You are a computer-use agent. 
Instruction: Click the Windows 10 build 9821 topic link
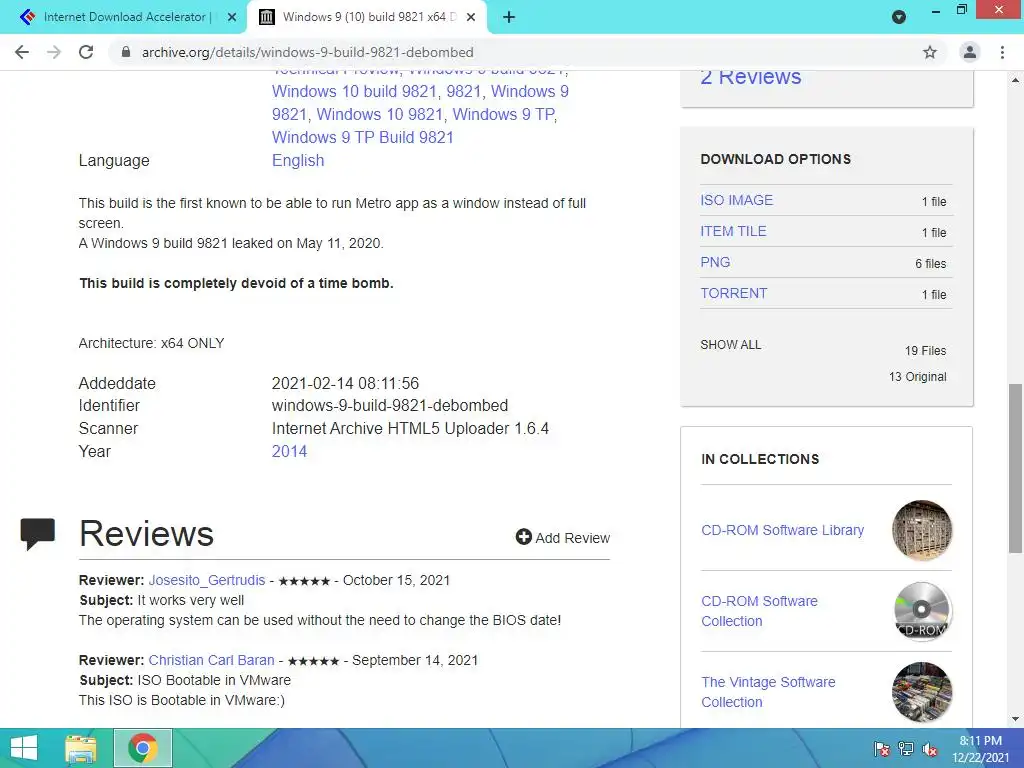tap(354, 91)
